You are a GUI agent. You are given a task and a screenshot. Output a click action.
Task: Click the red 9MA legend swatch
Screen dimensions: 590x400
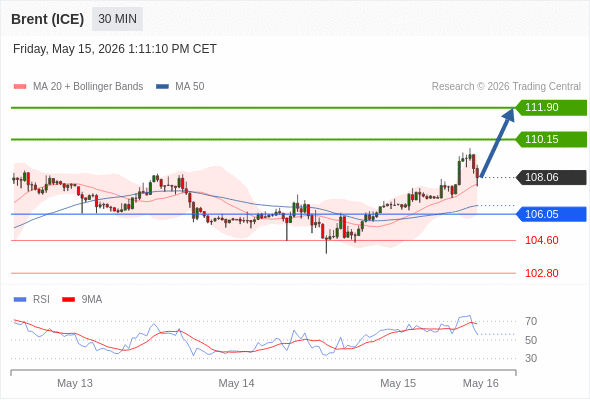click(x=68, y=300)
